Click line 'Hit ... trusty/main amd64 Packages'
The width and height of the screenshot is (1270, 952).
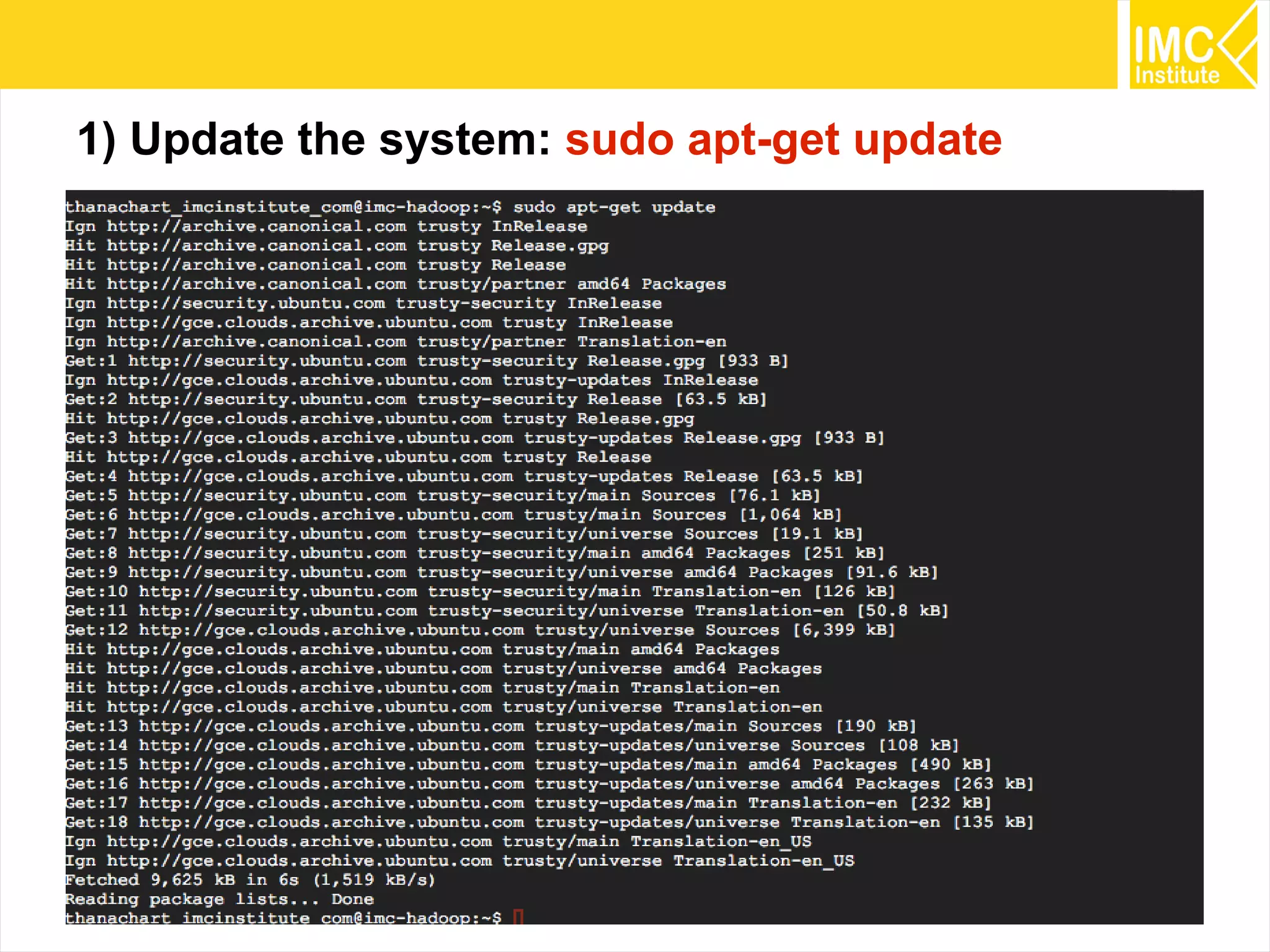pyautogui.click(x=422, y=649)
